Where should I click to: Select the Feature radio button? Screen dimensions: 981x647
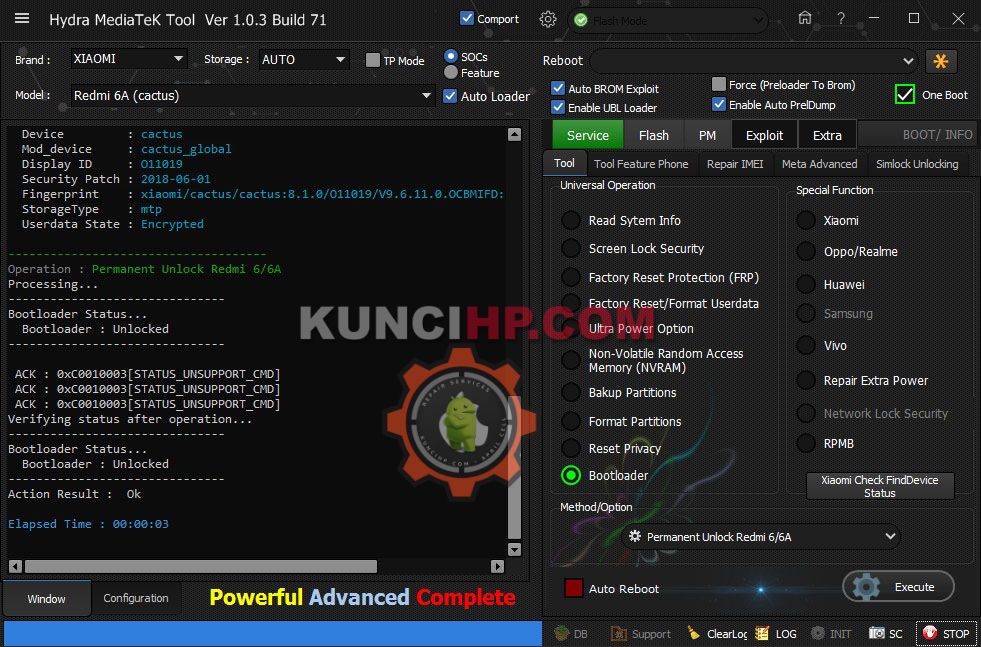pyautogui.click(x=450, y=73)
